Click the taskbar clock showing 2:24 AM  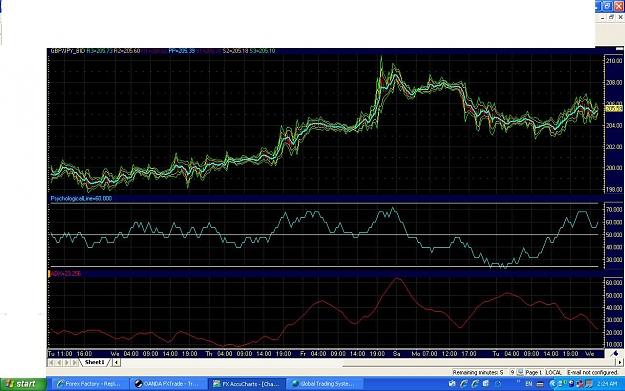tap(607, 384)
